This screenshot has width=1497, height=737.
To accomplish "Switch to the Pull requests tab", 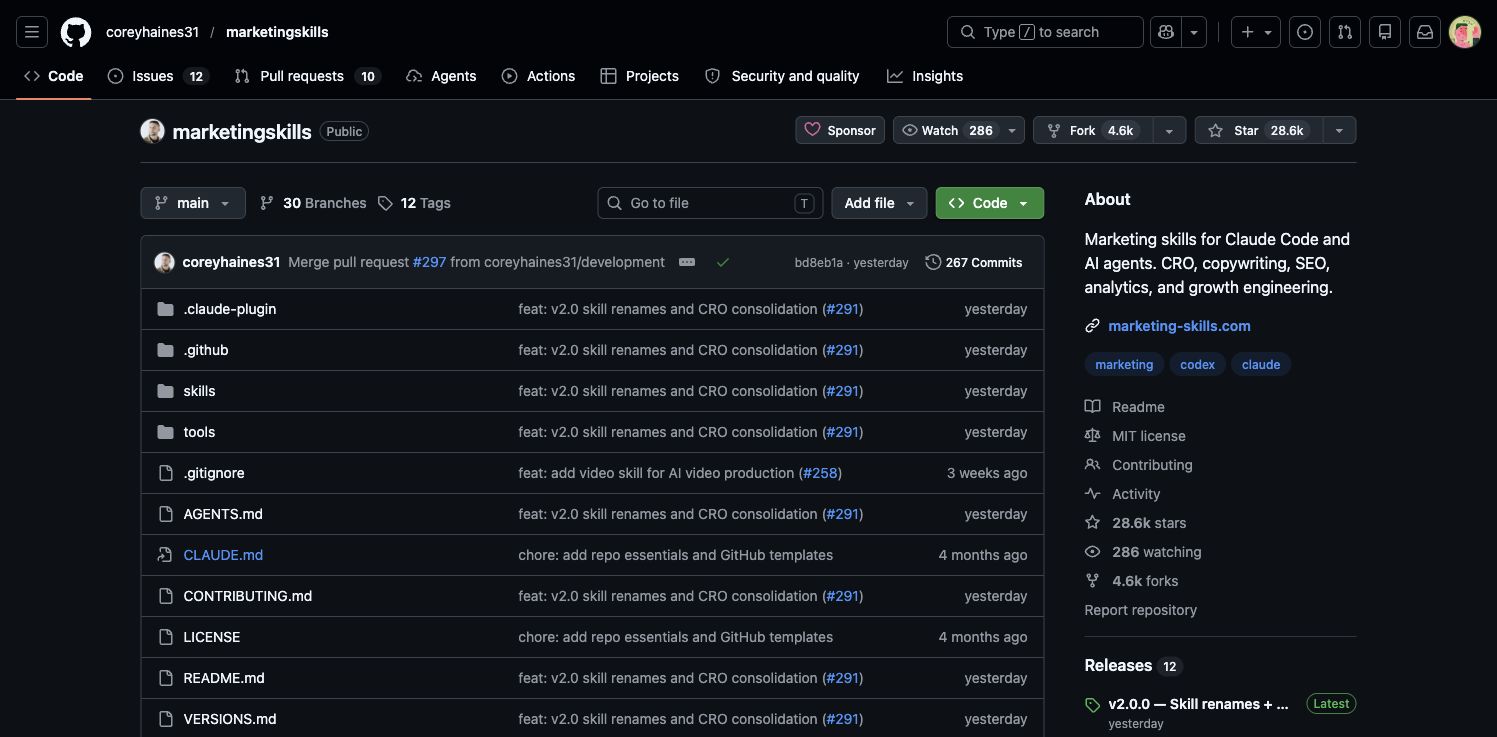I will click(308, 76).
